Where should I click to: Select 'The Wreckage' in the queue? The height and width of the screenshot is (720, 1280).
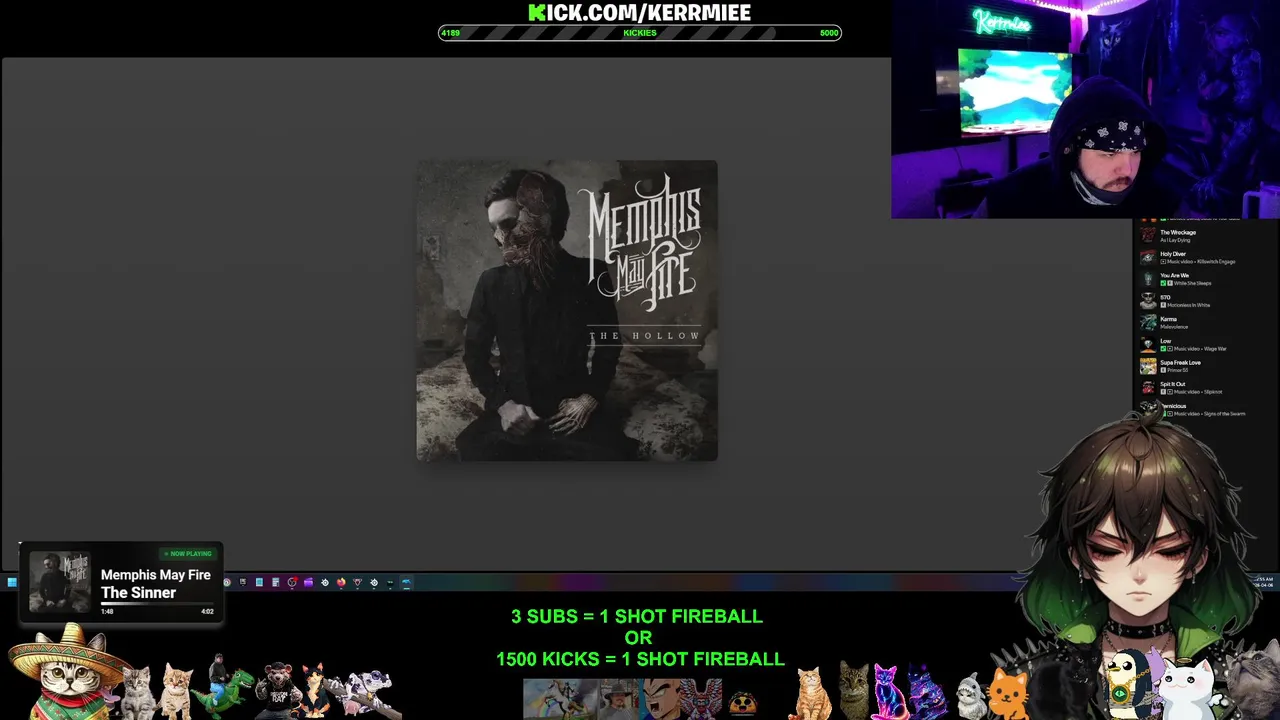pos(1177,232)
